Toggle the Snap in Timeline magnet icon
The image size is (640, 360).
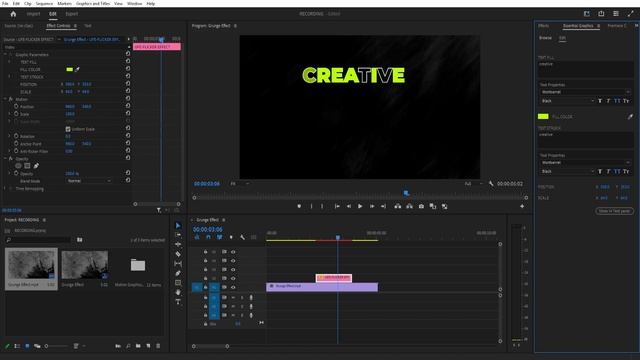click(209, 237)
